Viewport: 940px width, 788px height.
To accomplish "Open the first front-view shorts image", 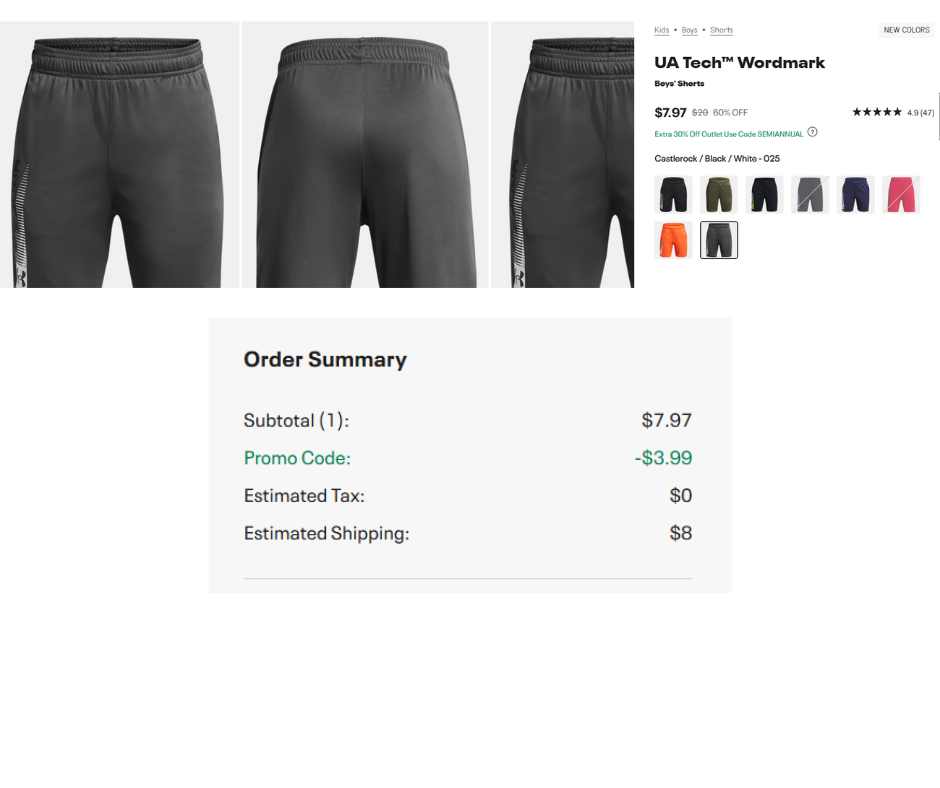I will [119, 155].
